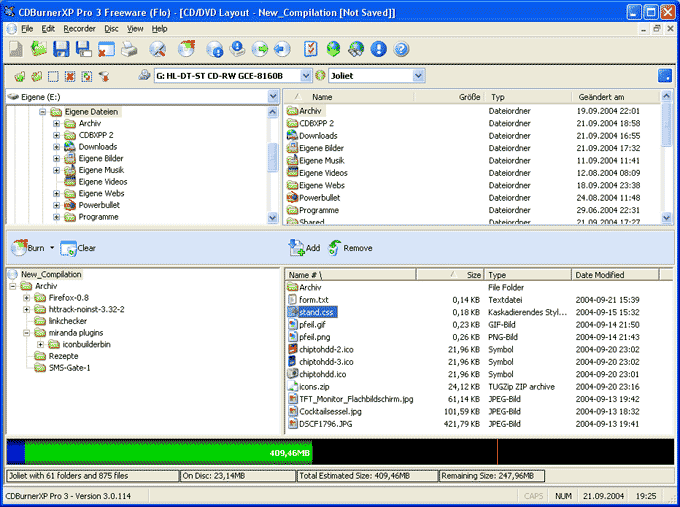
Task: Open the Disc menu
Action: pyautogui.click(x=111, y=29)
